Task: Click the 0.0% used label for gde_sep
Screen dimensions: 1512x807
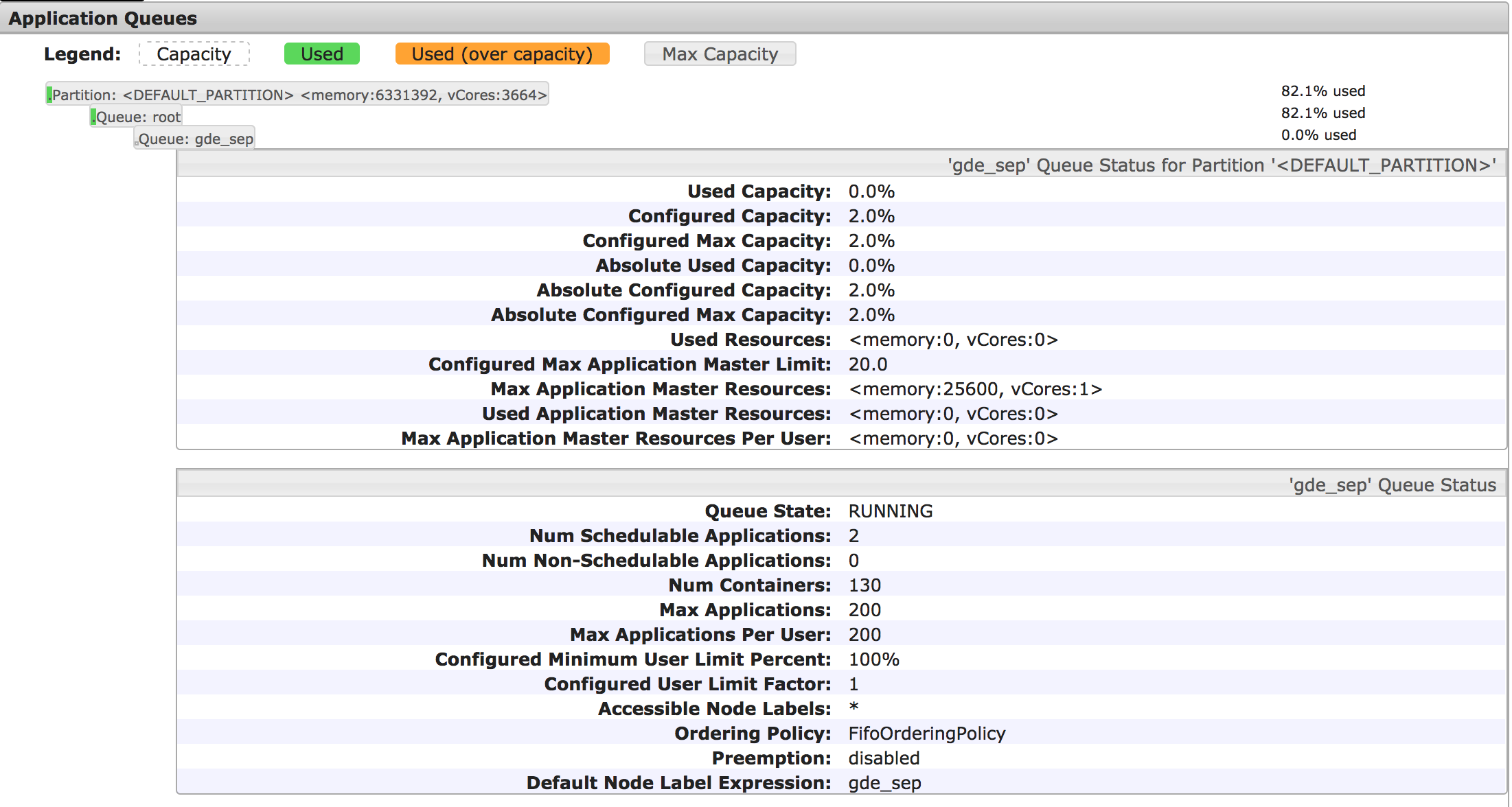Action: [1318, 135]
